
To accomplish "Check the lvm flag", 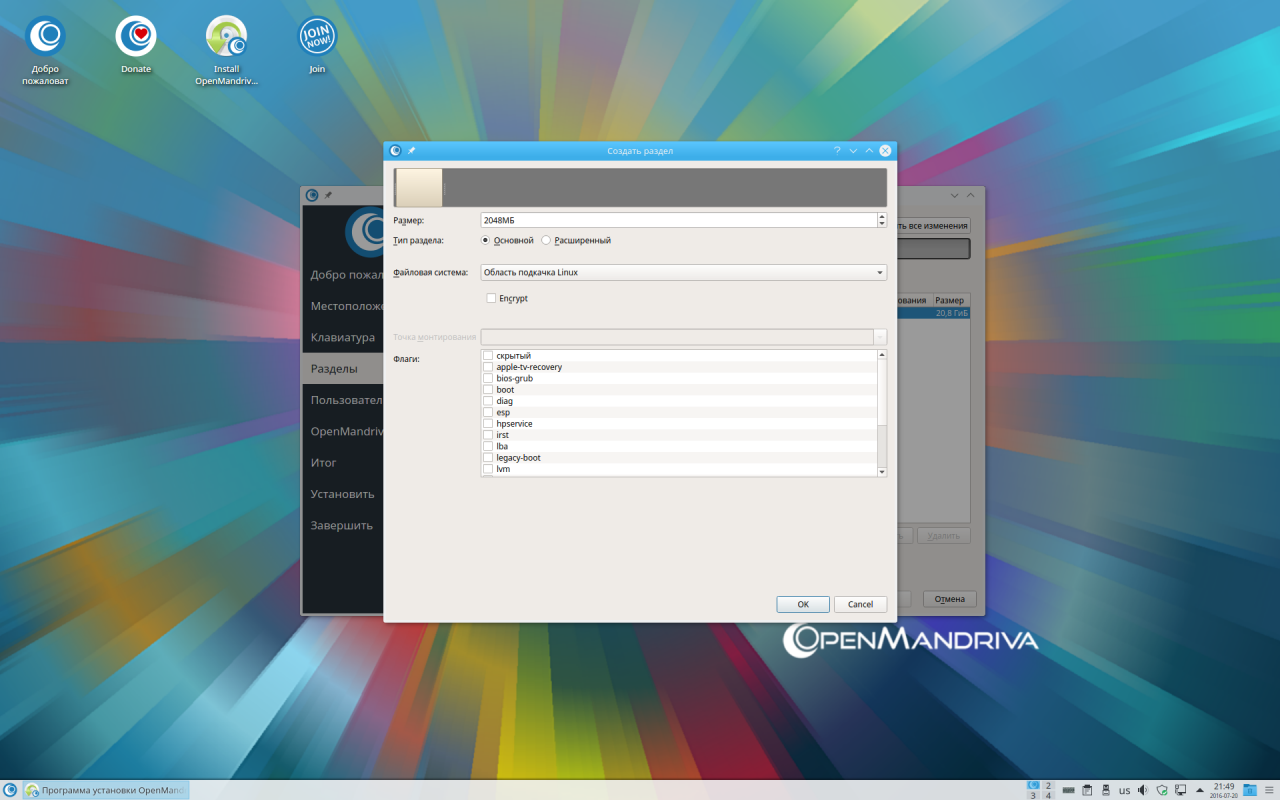I will [x=488, y=469].
